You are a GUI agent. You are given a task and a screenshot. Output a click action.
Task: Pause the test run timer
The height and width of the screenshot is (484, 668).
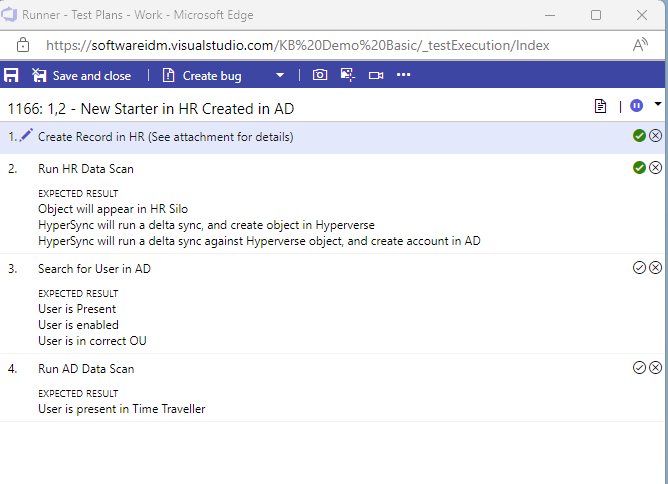(x=637, y=106)
